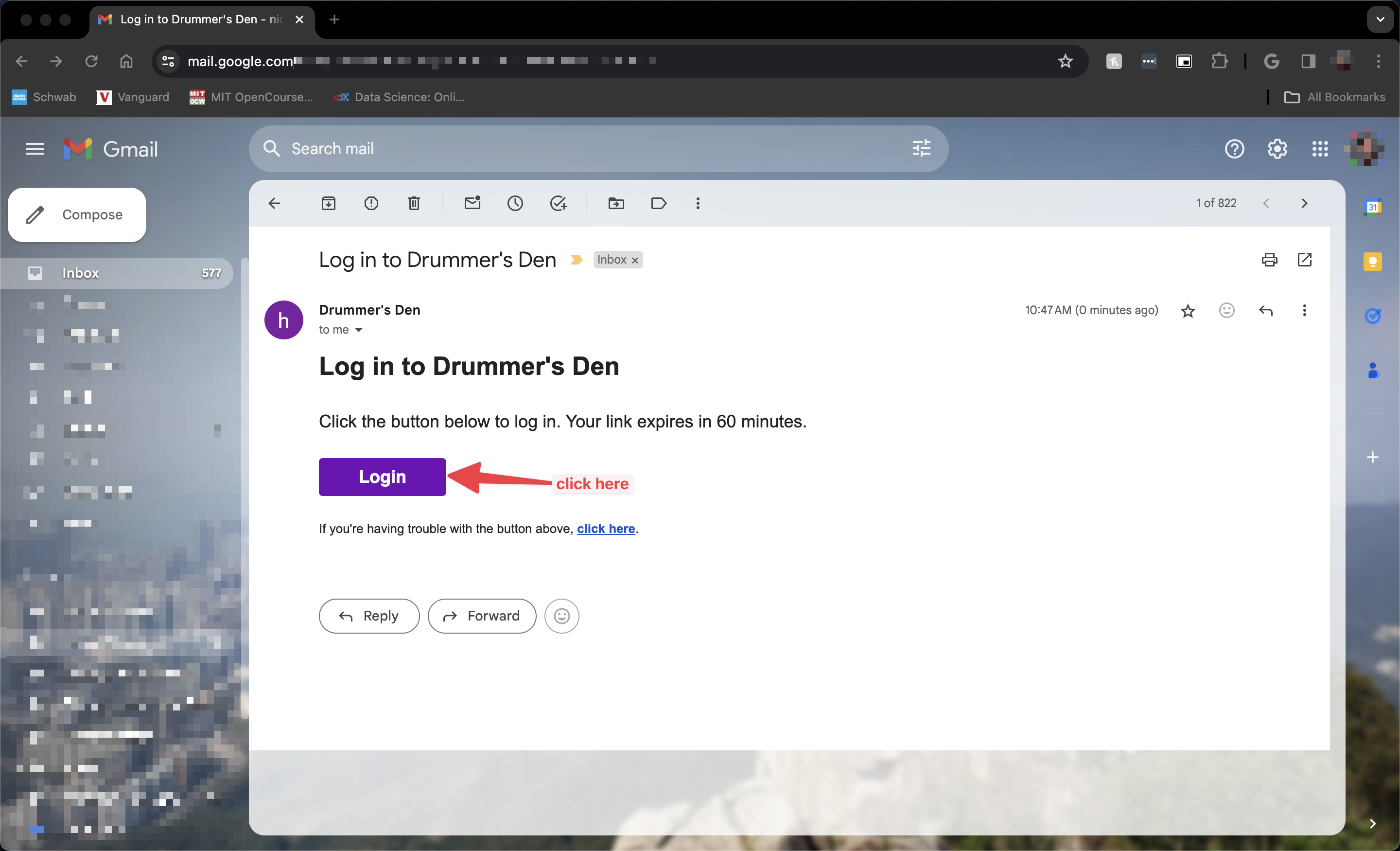Toggle the importance marker next to the subject
Screen dimensions: 1400x851
point(576,260)
